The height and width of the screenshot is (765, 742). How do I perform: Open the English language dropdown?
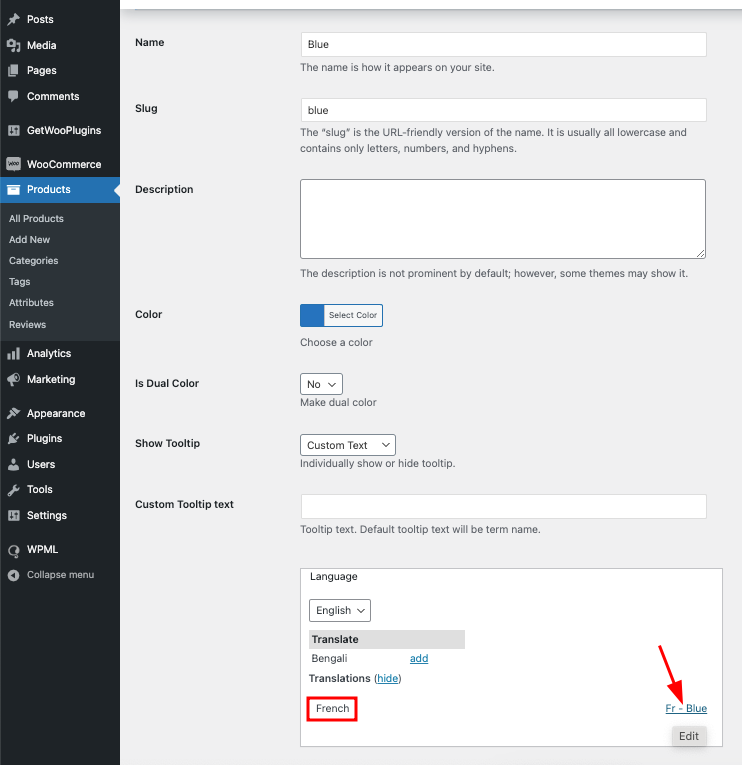[340, 610]
